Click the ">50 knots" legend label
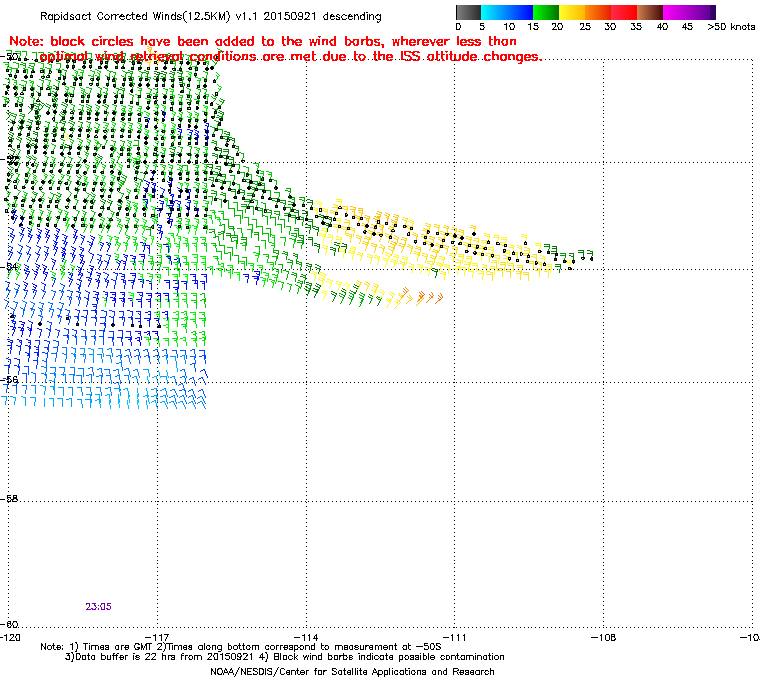 [731, 27]
